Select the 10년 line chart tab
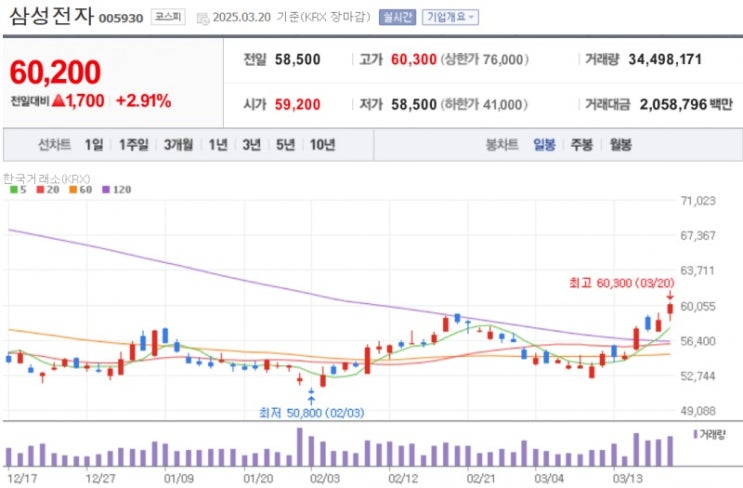743x488 pixels. [x=323, y=145]
